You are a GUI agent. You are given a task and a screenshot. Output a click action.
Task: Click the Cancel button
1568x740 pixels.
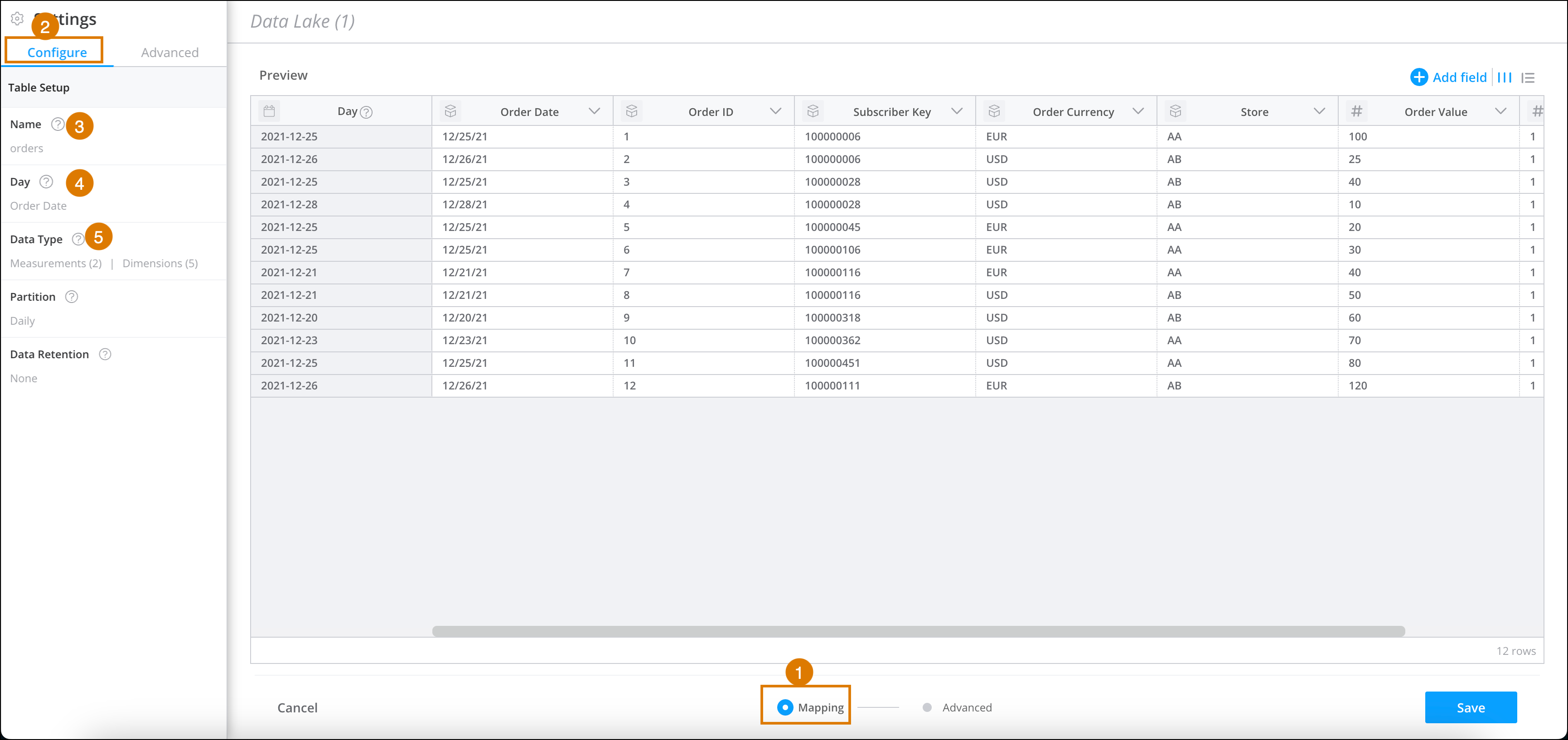click(x=298, y=708)
